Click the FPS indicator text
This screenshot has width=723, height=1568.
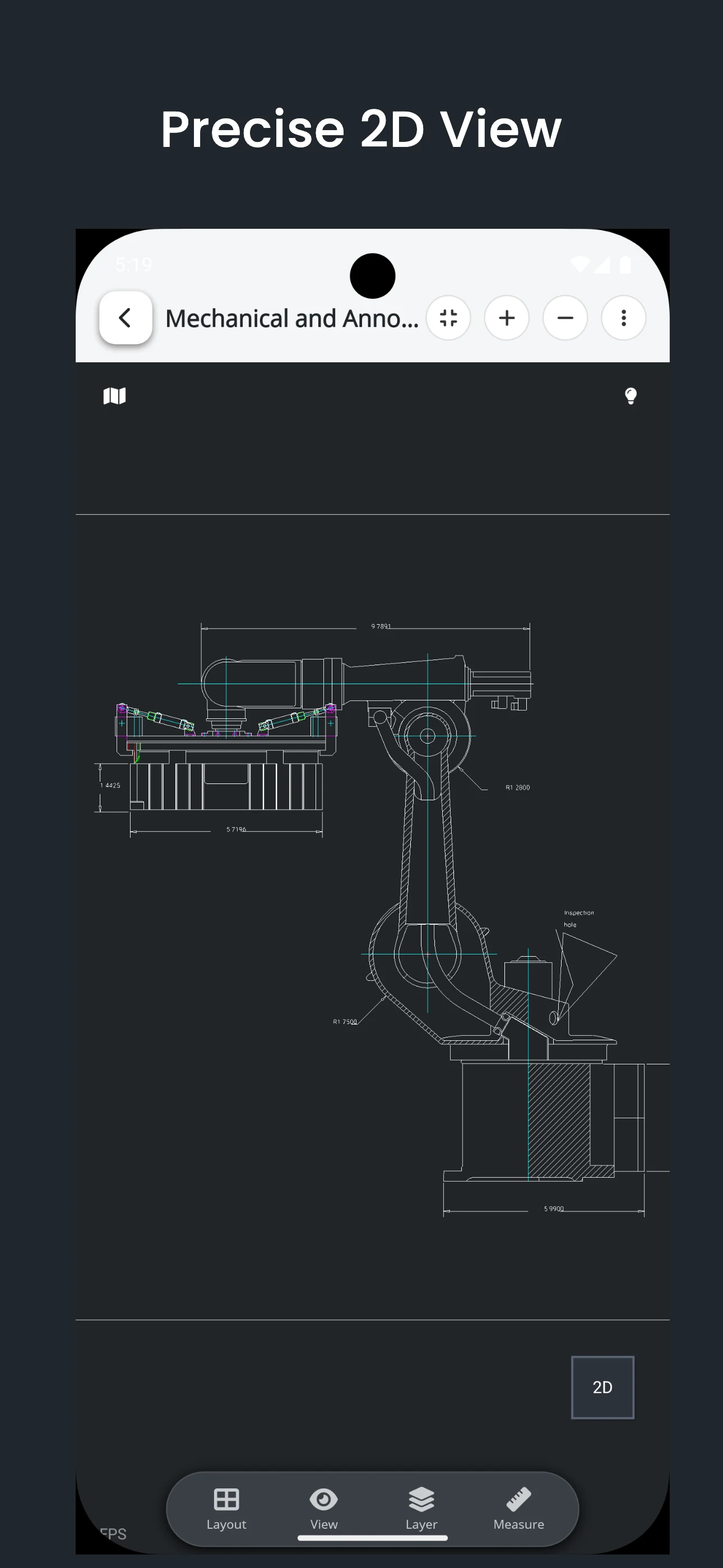coord(113,1534)
